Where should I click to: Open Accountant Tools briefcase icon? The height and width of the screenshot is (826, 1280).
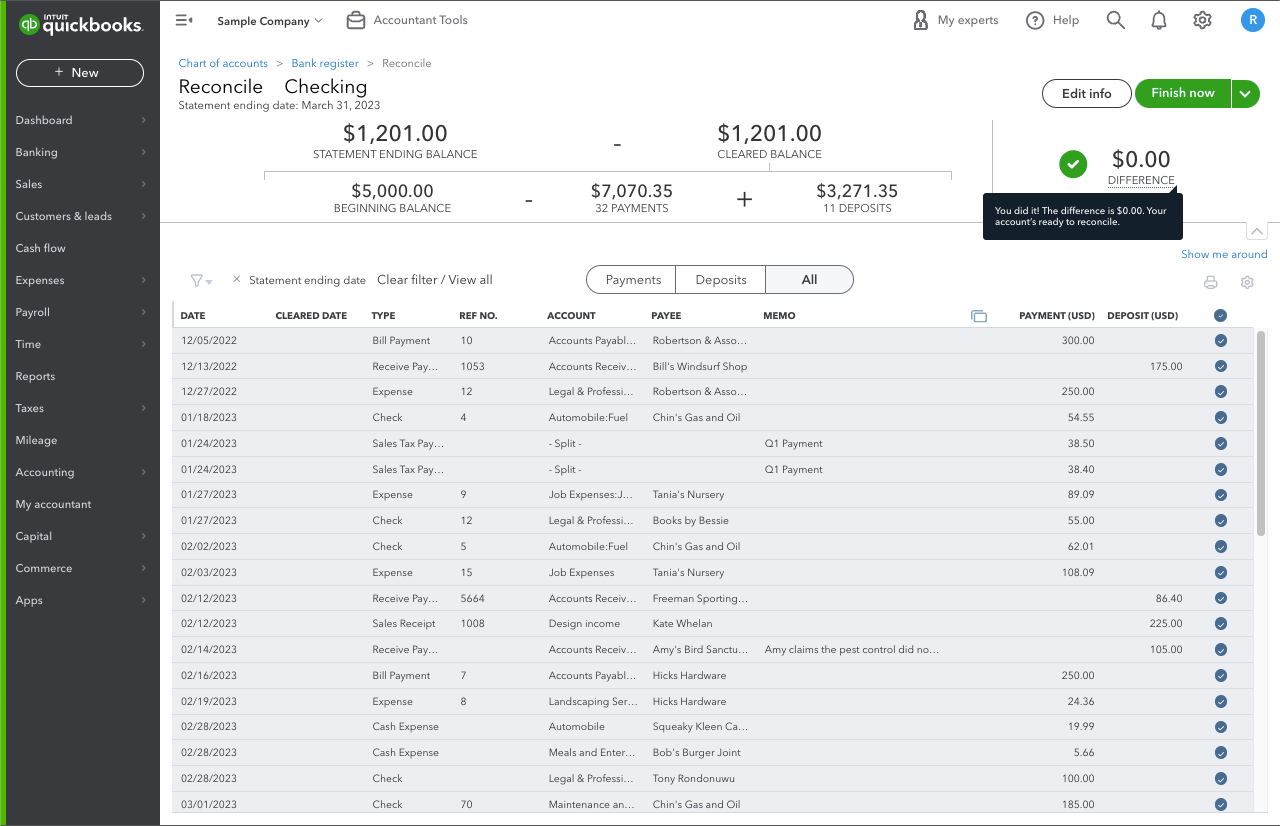point(355,20)
